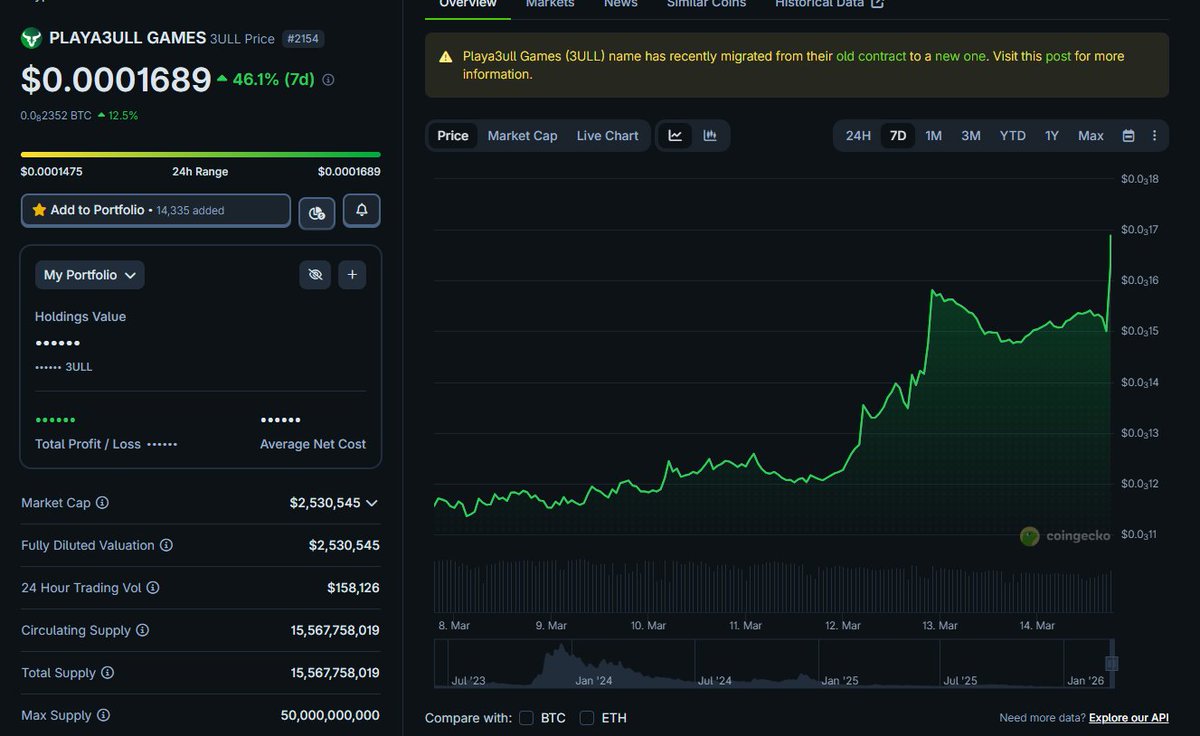Select the line chart type icon
The width and height of the screenshot is (1200, 736).
tap(675, 136)
